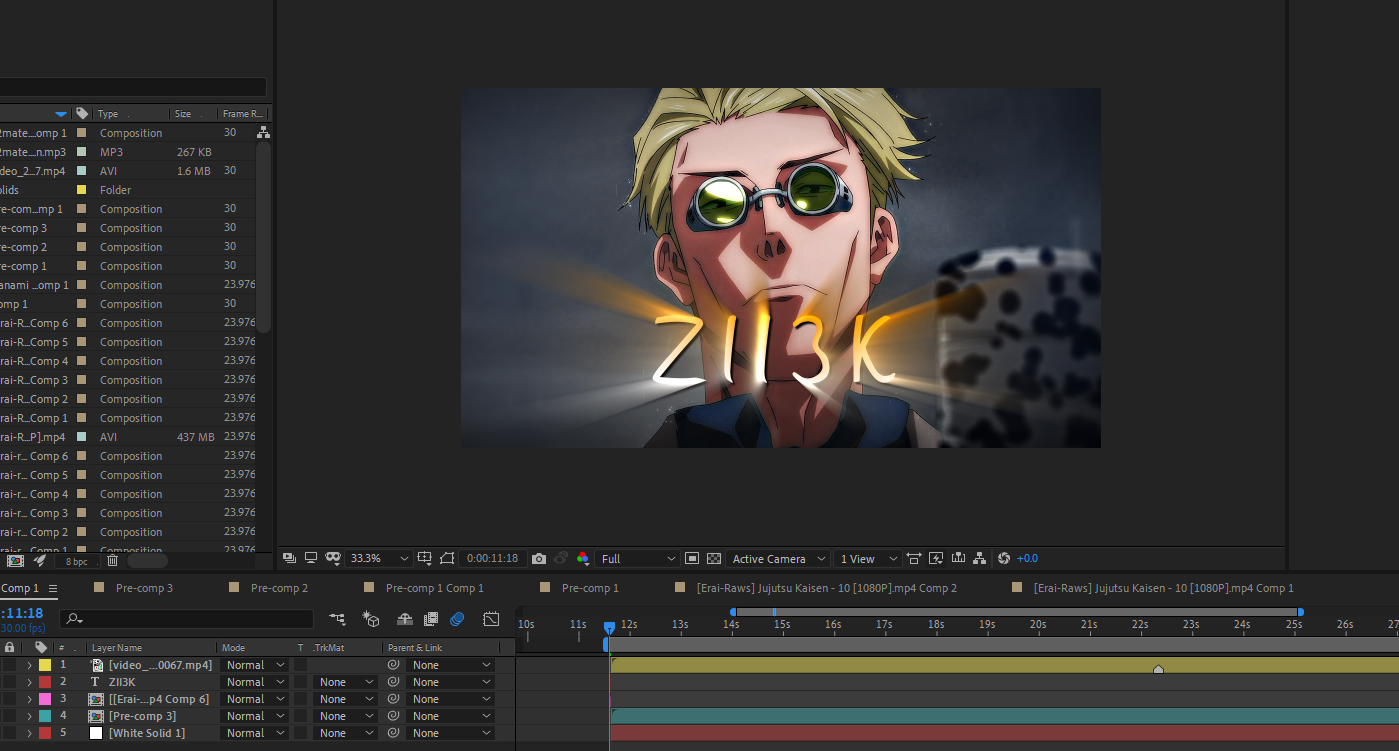Switch to the Pre-comp 2 timeline tab
The width and height of the screenshot is (1399, 751).
279,588
